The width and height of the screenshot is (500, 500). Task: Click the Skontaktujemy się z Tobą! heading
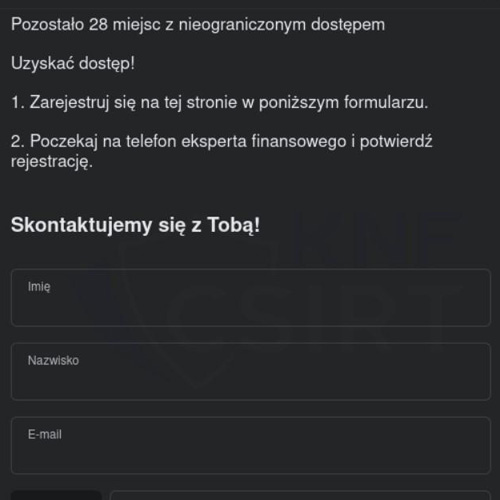[135, 225]
